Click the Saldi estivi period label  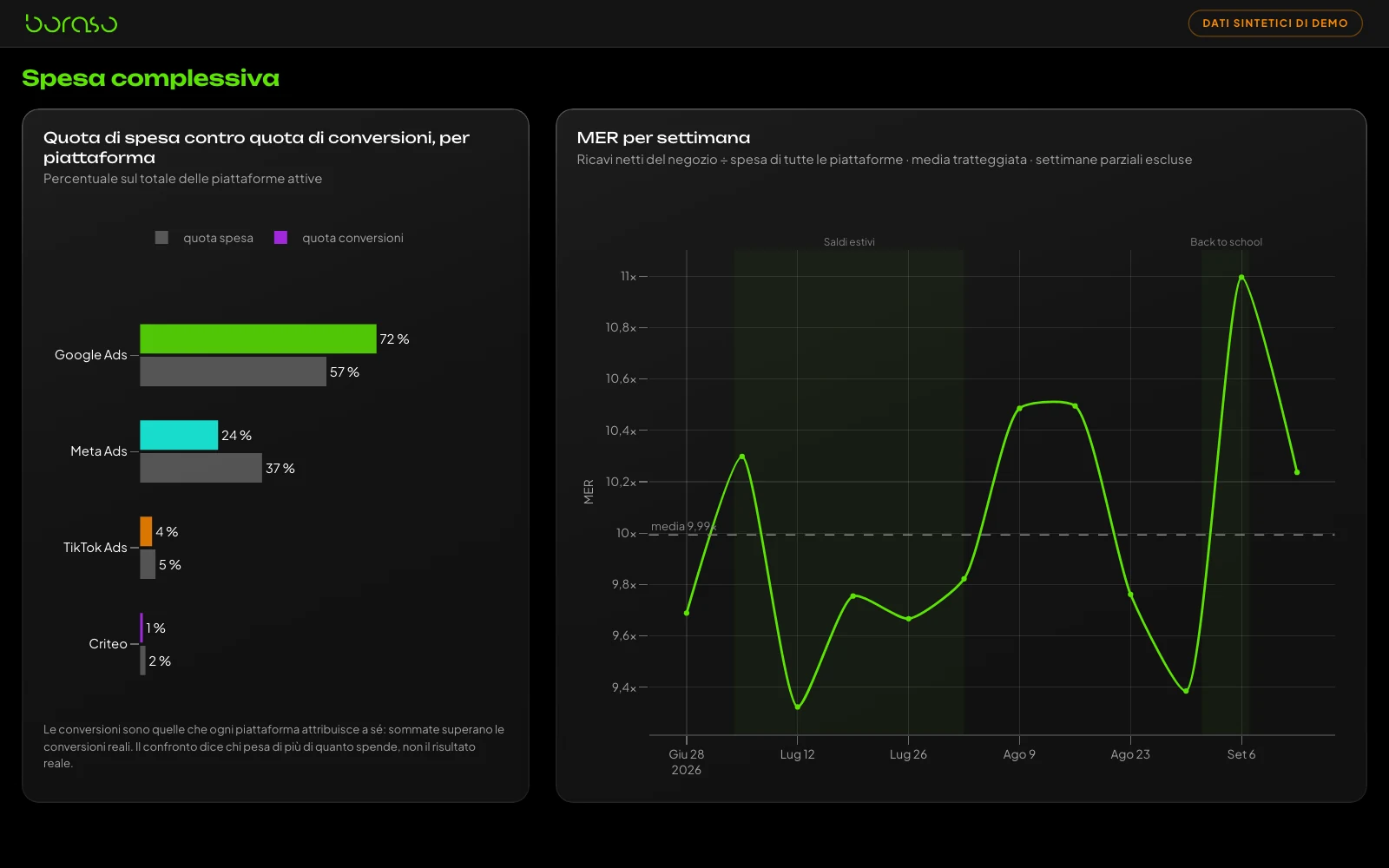point(849,242)
